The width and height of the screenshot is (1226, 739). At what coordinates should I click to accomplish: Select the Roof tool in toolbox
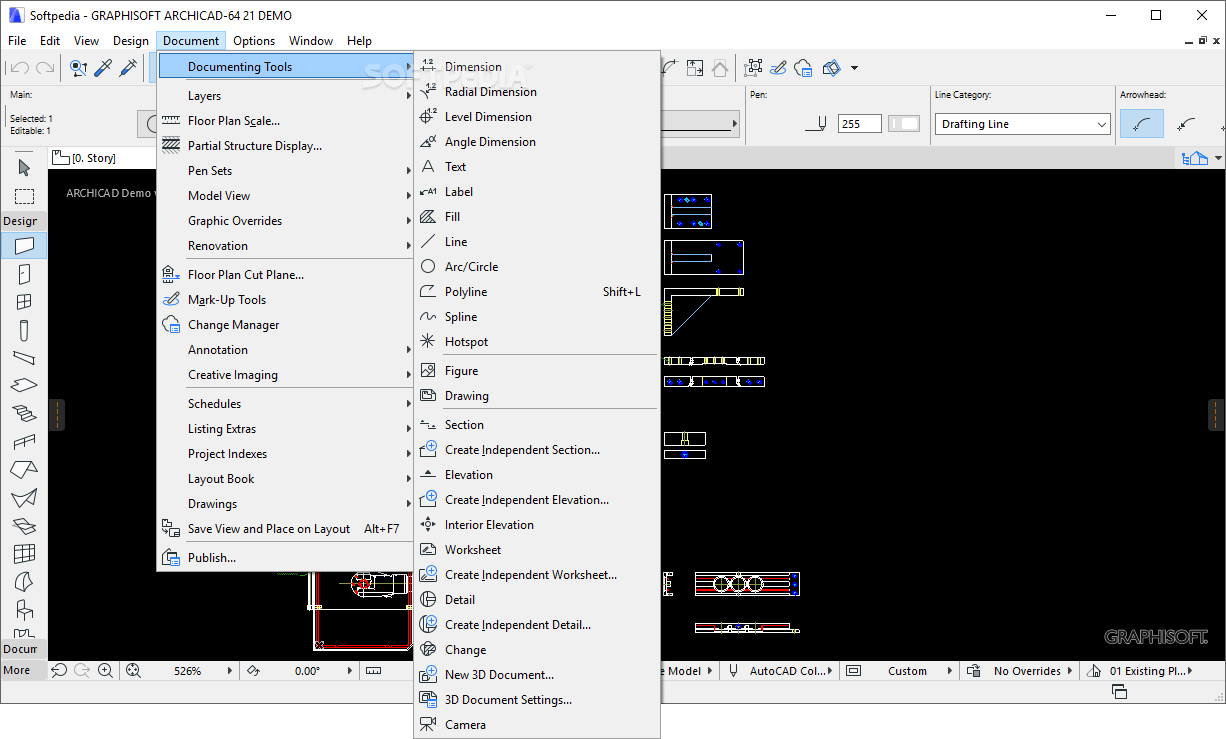[24, 469]
